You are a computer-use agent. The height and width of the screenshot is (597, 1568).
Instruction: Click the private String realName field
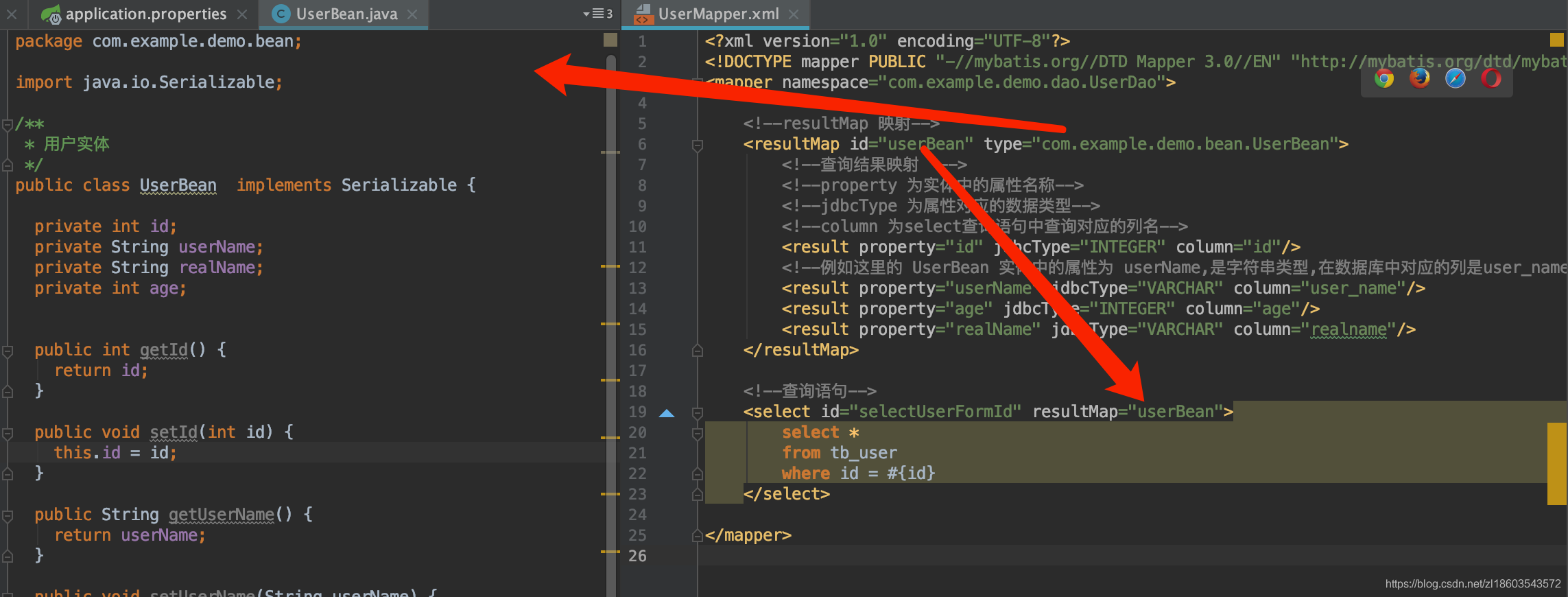(x=149, y=268)
